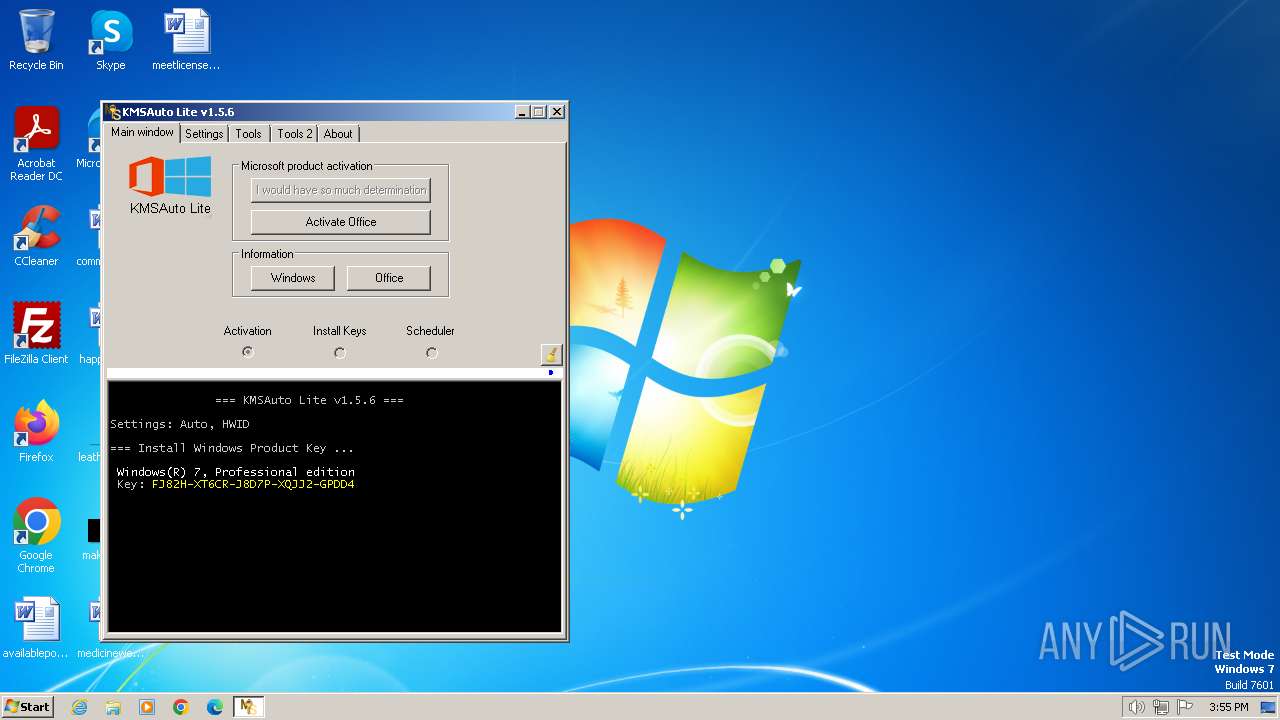Open the Google Chrome desktop shortcut
Screen dimensions: 1280x720
36,535
